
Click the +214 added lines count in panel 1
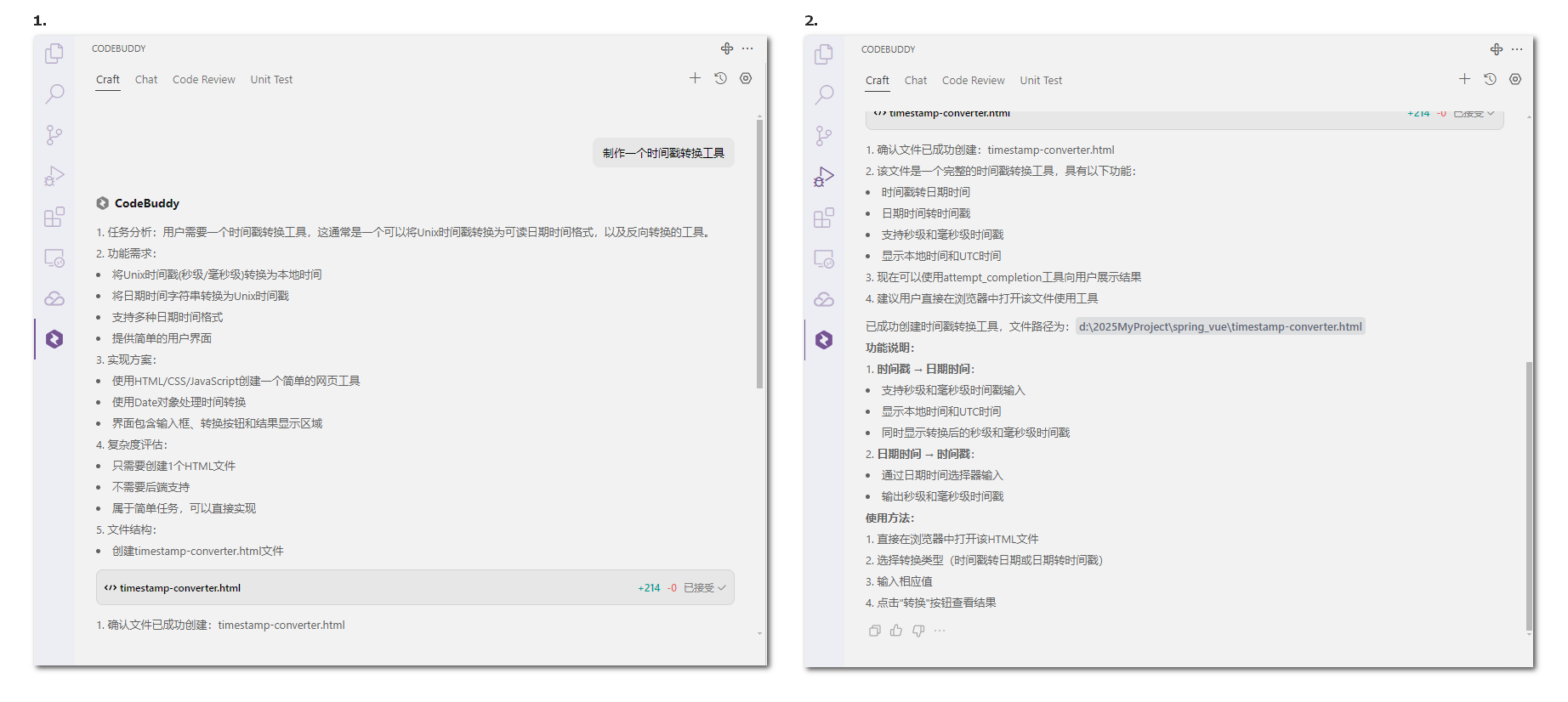pyautogui.click(x=649, y=588)
